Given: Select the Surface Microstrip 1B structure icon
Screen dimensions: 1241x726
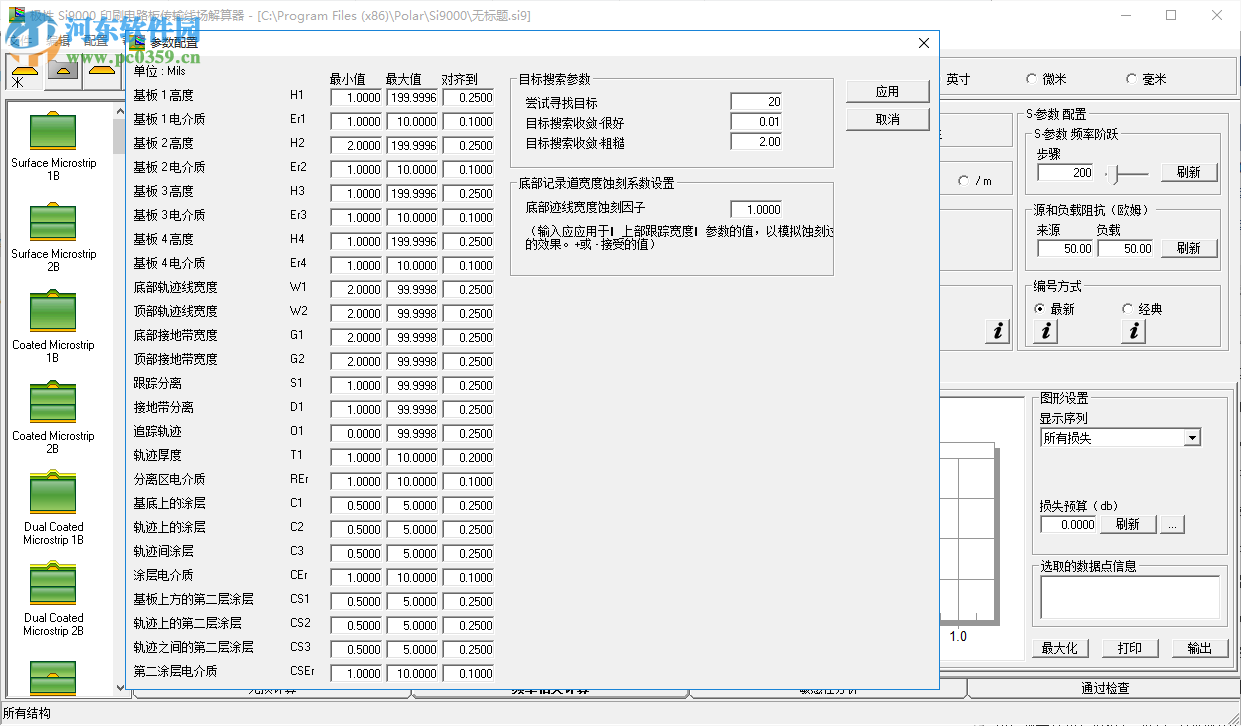Looking at the screenshot, I should click(x=53, y=131).
